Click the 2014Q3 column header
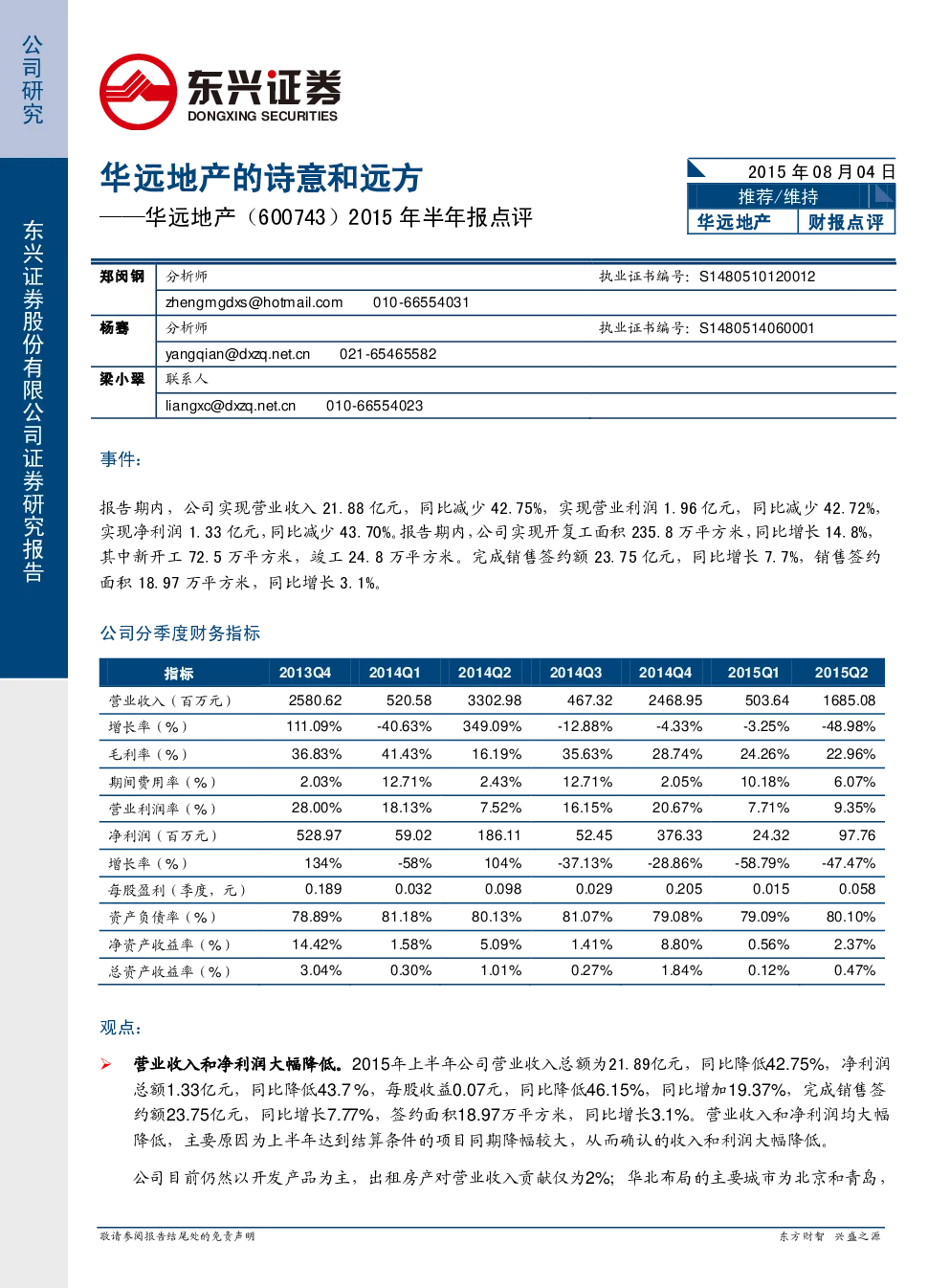This screenshot has height=1288, width=950. [576, 673]
